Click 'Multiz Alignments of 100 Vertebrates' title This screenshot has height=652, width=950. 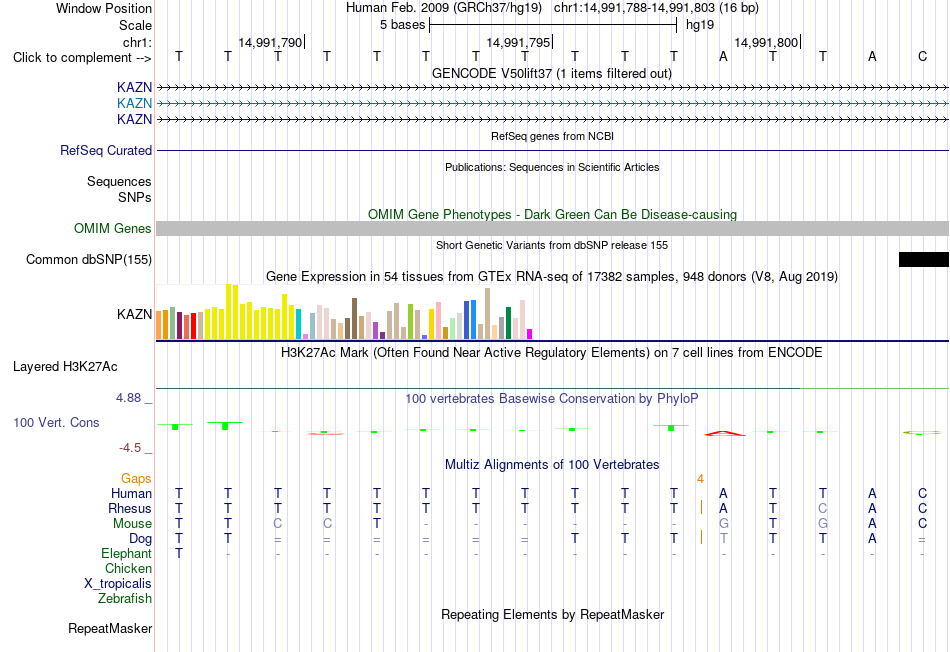(552, 465)
